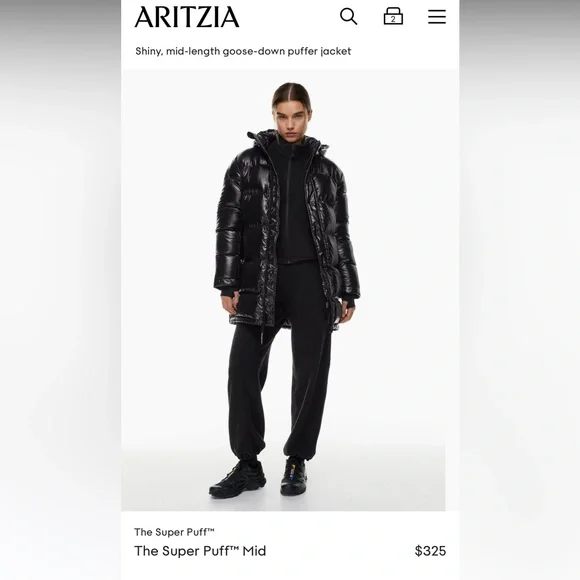Open the search magnifying glass icon
Screen dimensions: 580x580
coord(348,17)
